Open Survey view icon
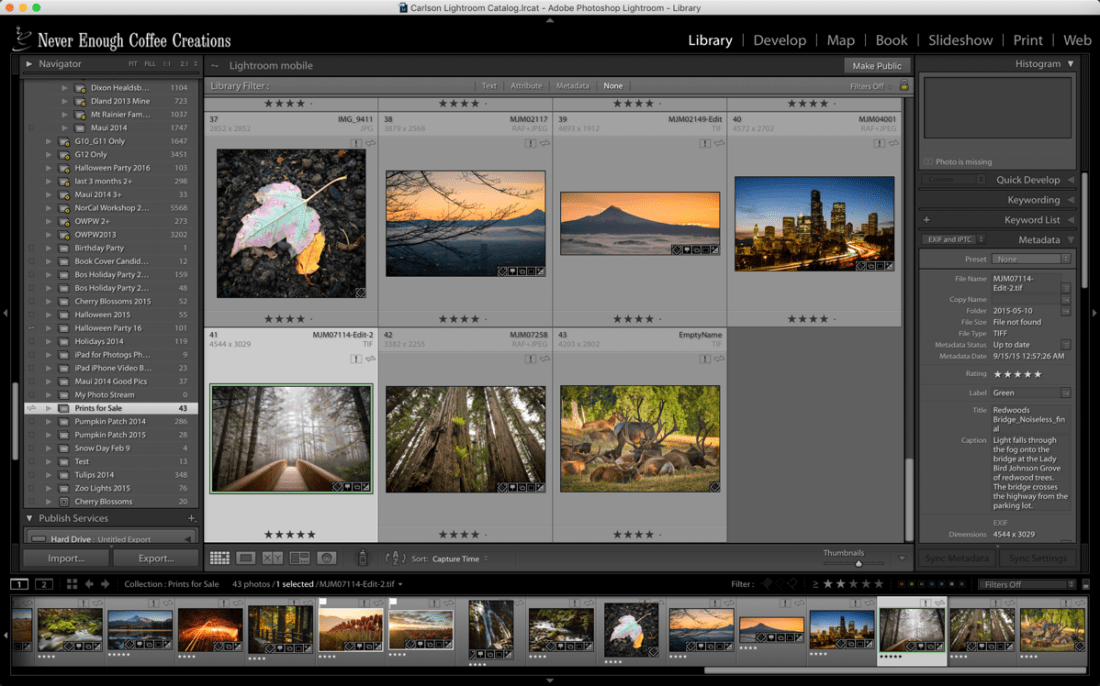The height and width of the screenshot is (686, 1100). pyautogui.click(x=300, y=558)
